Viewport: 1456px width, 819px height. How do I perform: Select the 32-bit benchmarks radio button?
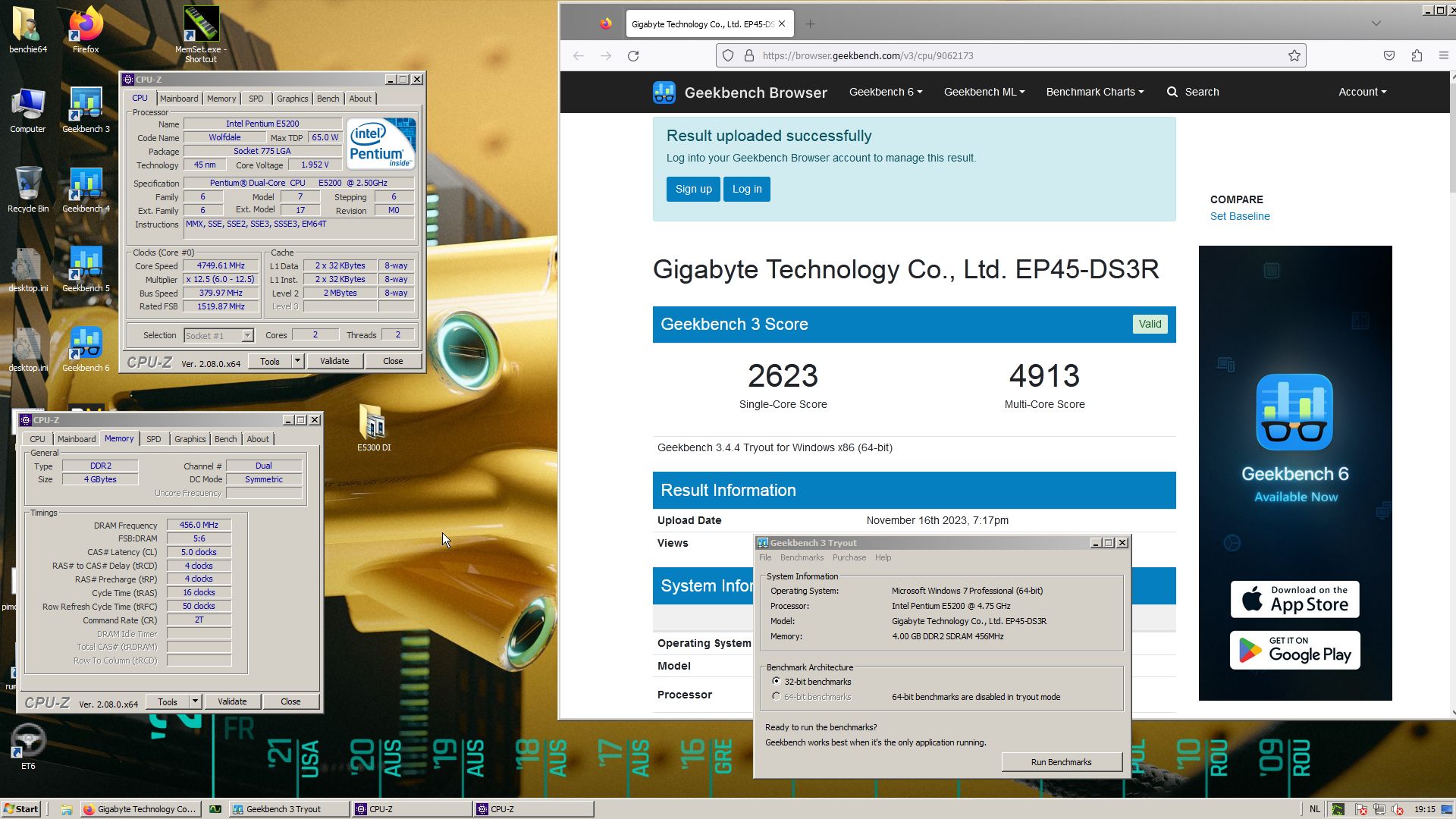click(776, 681)
